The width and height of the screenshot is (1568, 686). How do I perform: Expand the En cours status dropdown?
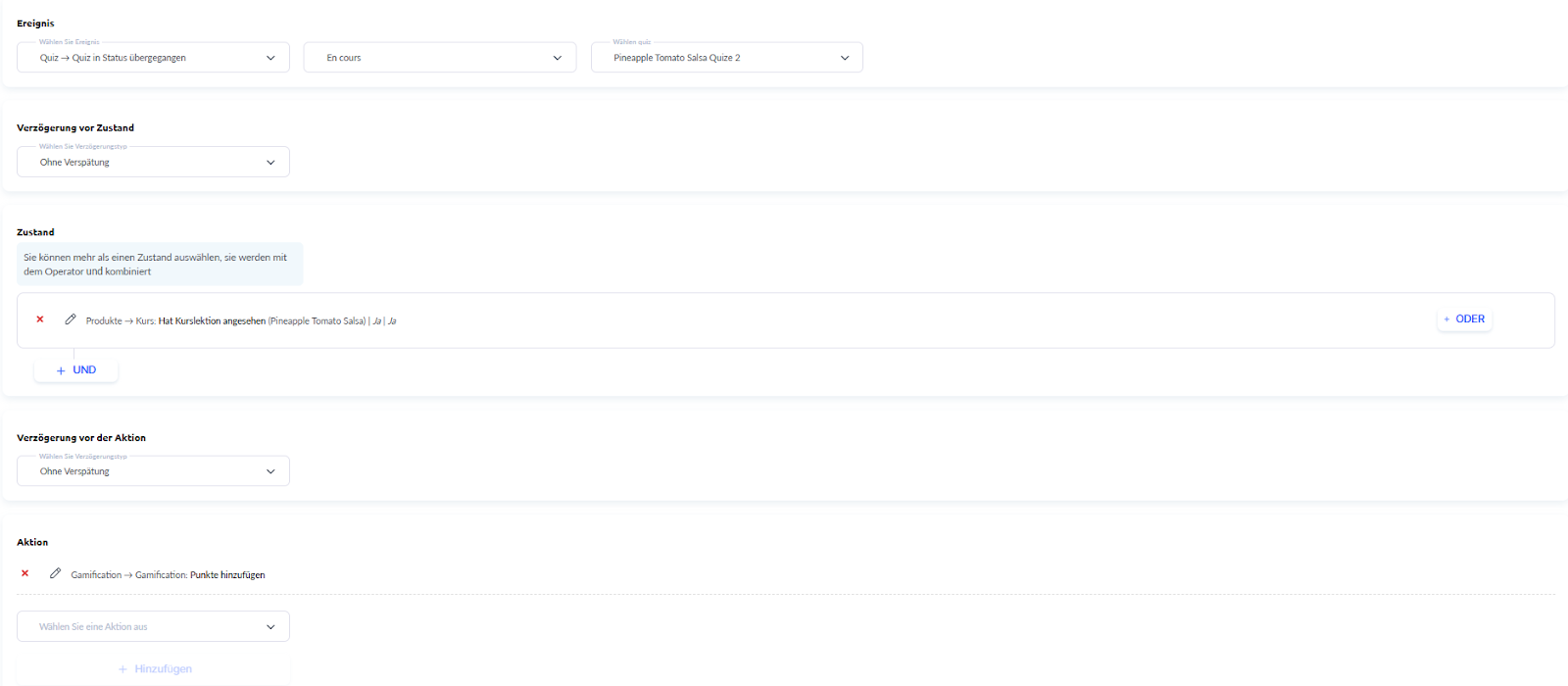click(439, 58)
